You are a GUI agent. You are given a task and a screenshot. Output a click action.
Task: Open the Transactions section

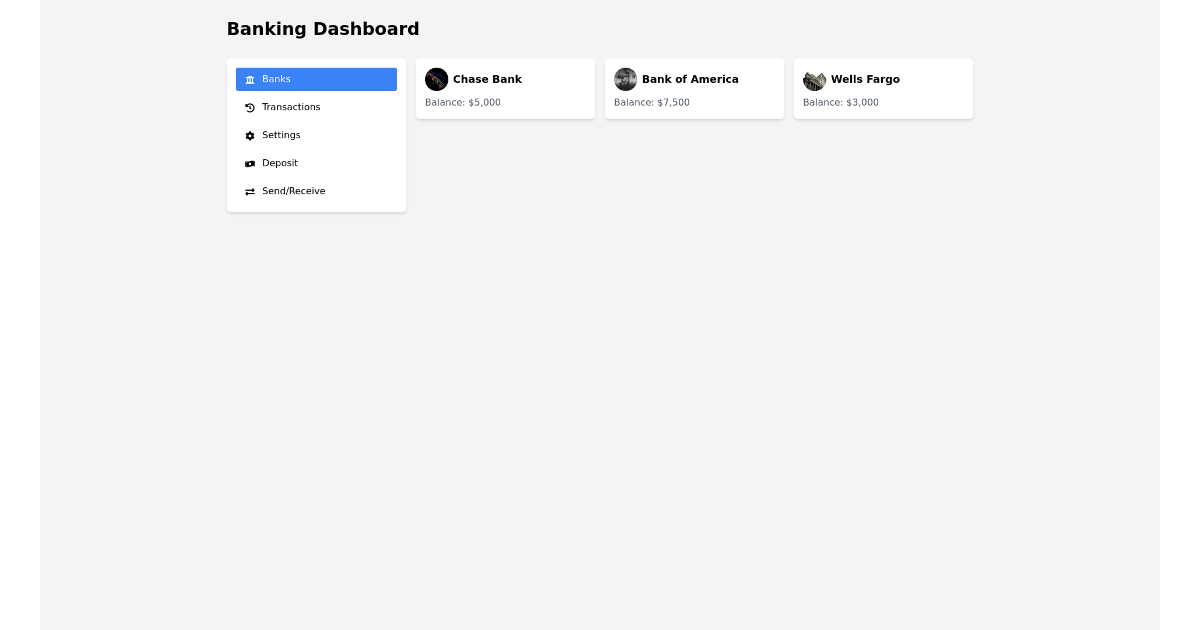pos(291,107)
